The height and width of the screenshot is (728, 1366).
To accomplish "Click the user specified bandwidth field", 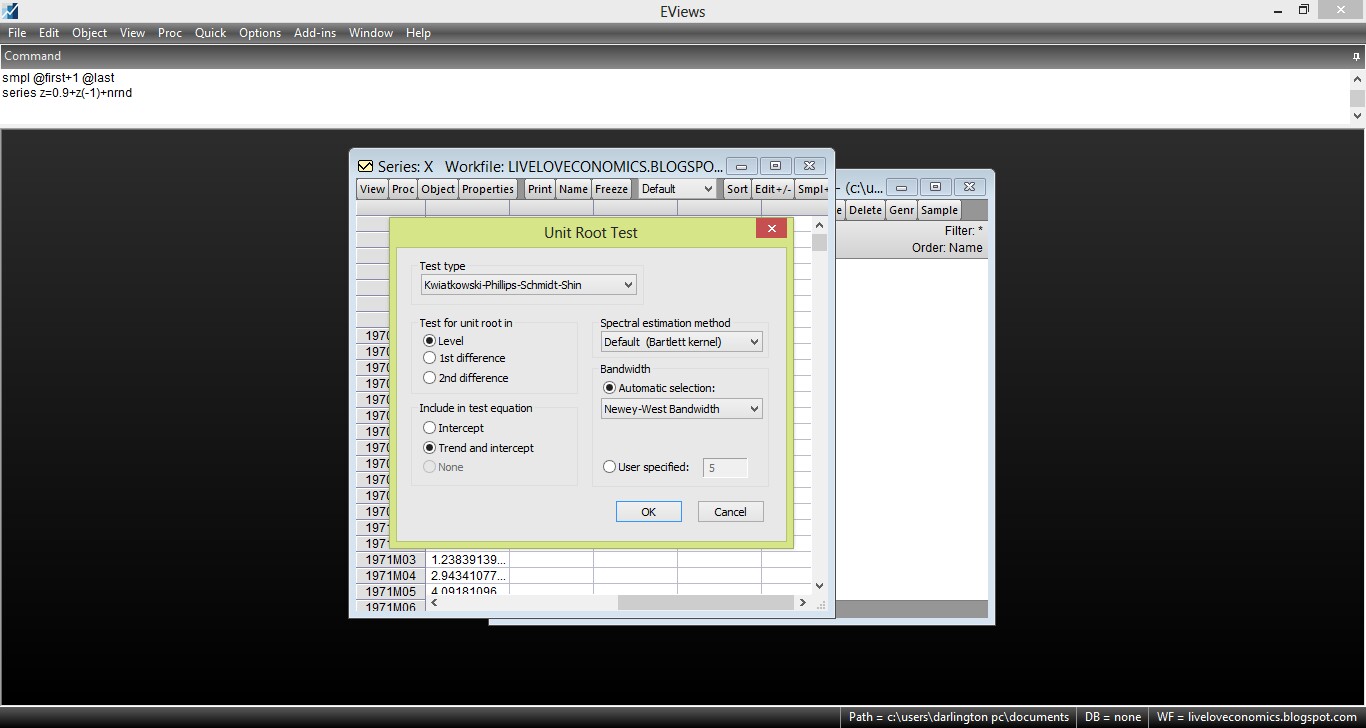I will pyautogui.click(x=725, y=468).
